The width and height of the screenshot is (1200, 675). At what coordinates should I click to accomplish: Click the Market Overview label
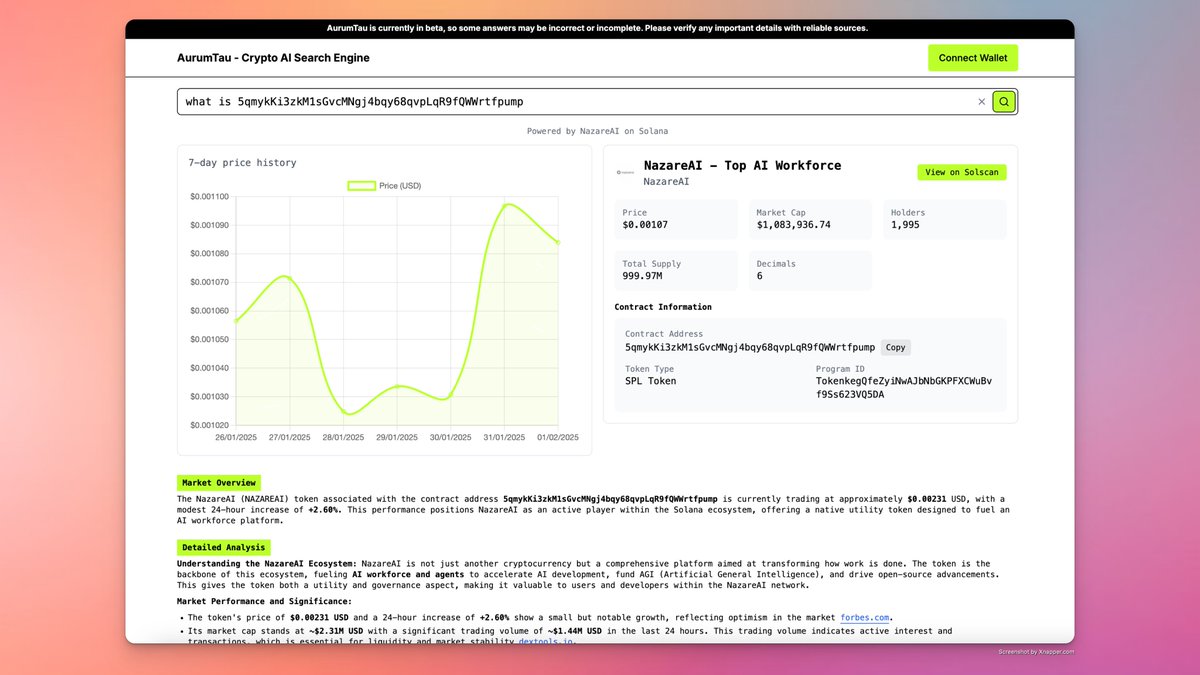(x=219, y=483)
